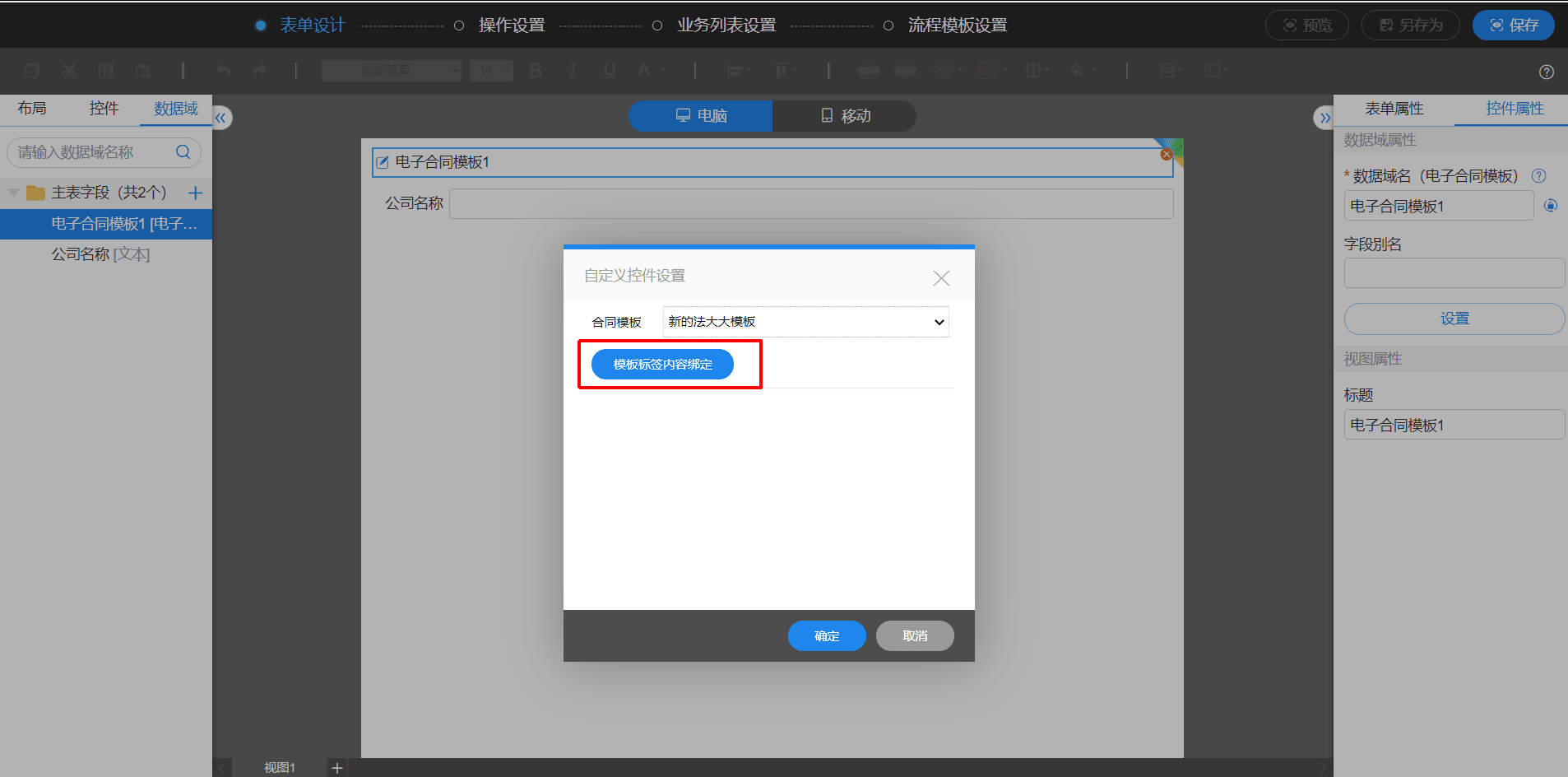This screenshot has width=1568, height=777.
Task: Collapse left panel with double-arrow icon
Action: 220,118
